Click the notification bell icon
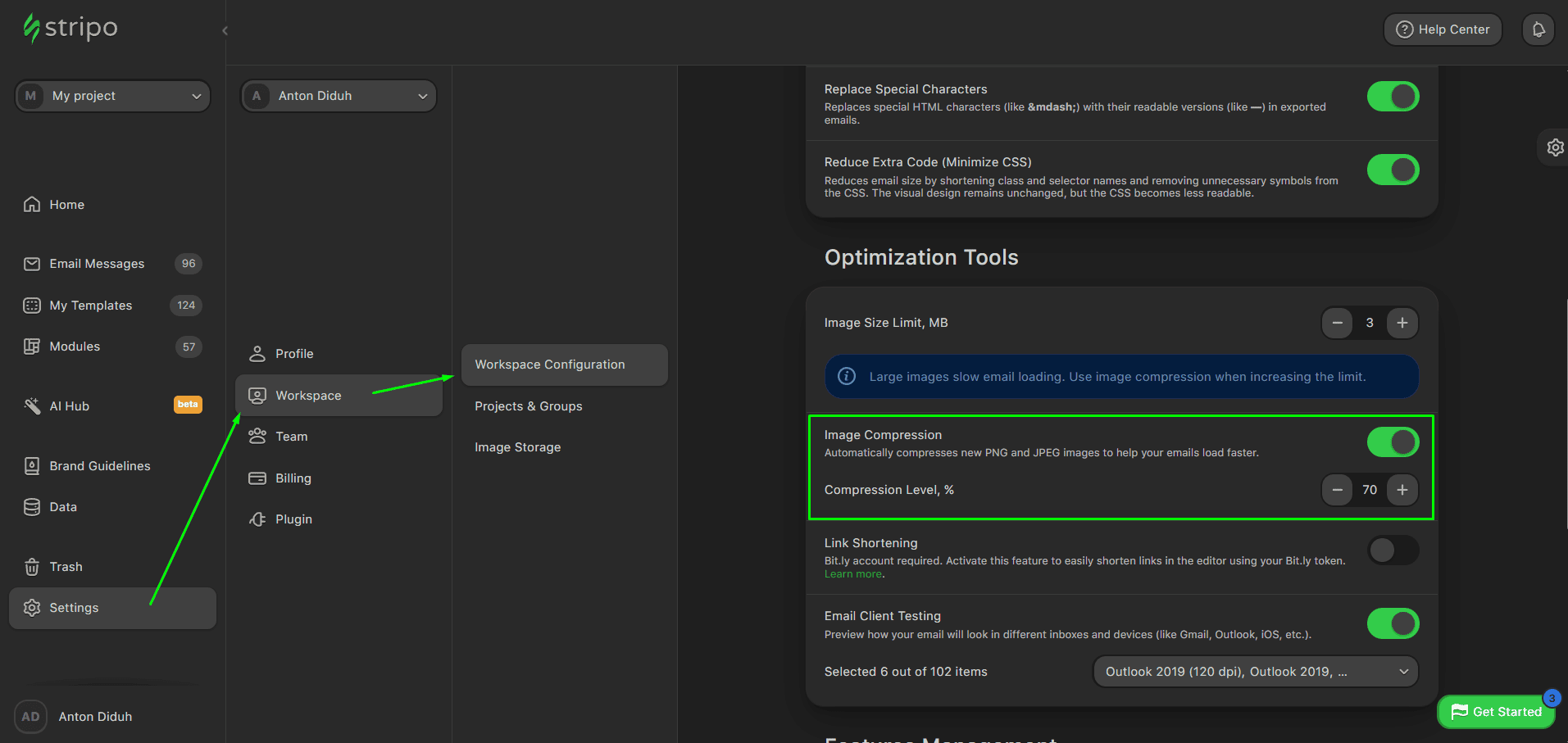 [1538, 29]
